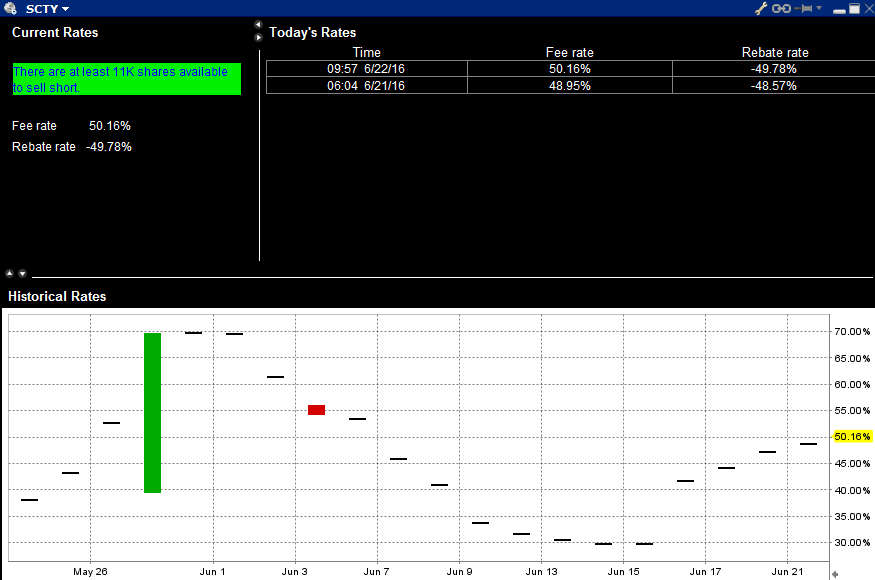Click the 48.95% fee rate cell

570,85
